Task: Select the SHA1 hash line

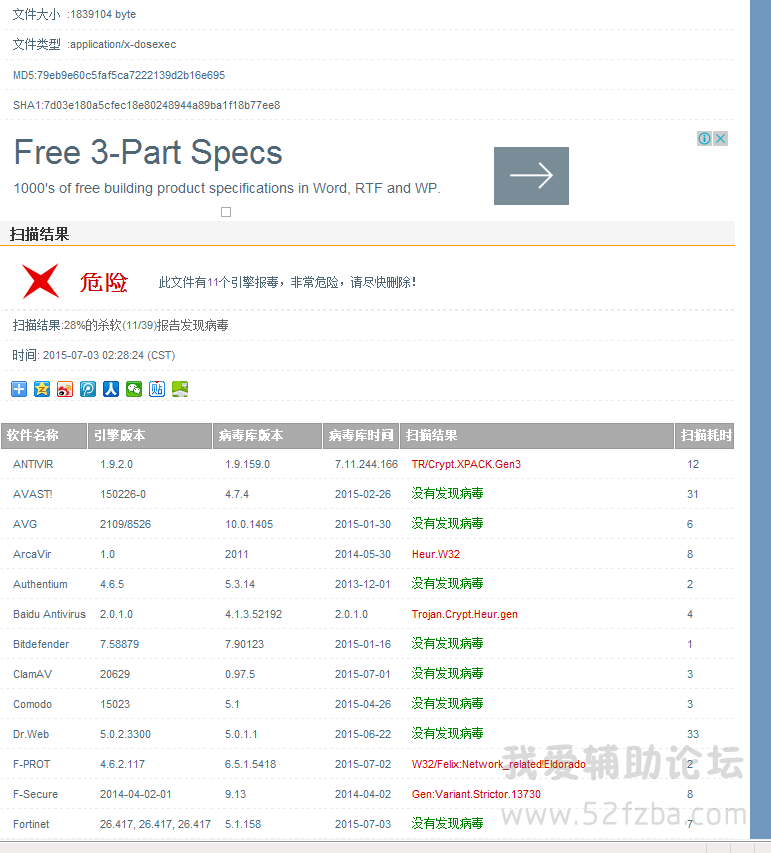Action: [146, 105]
